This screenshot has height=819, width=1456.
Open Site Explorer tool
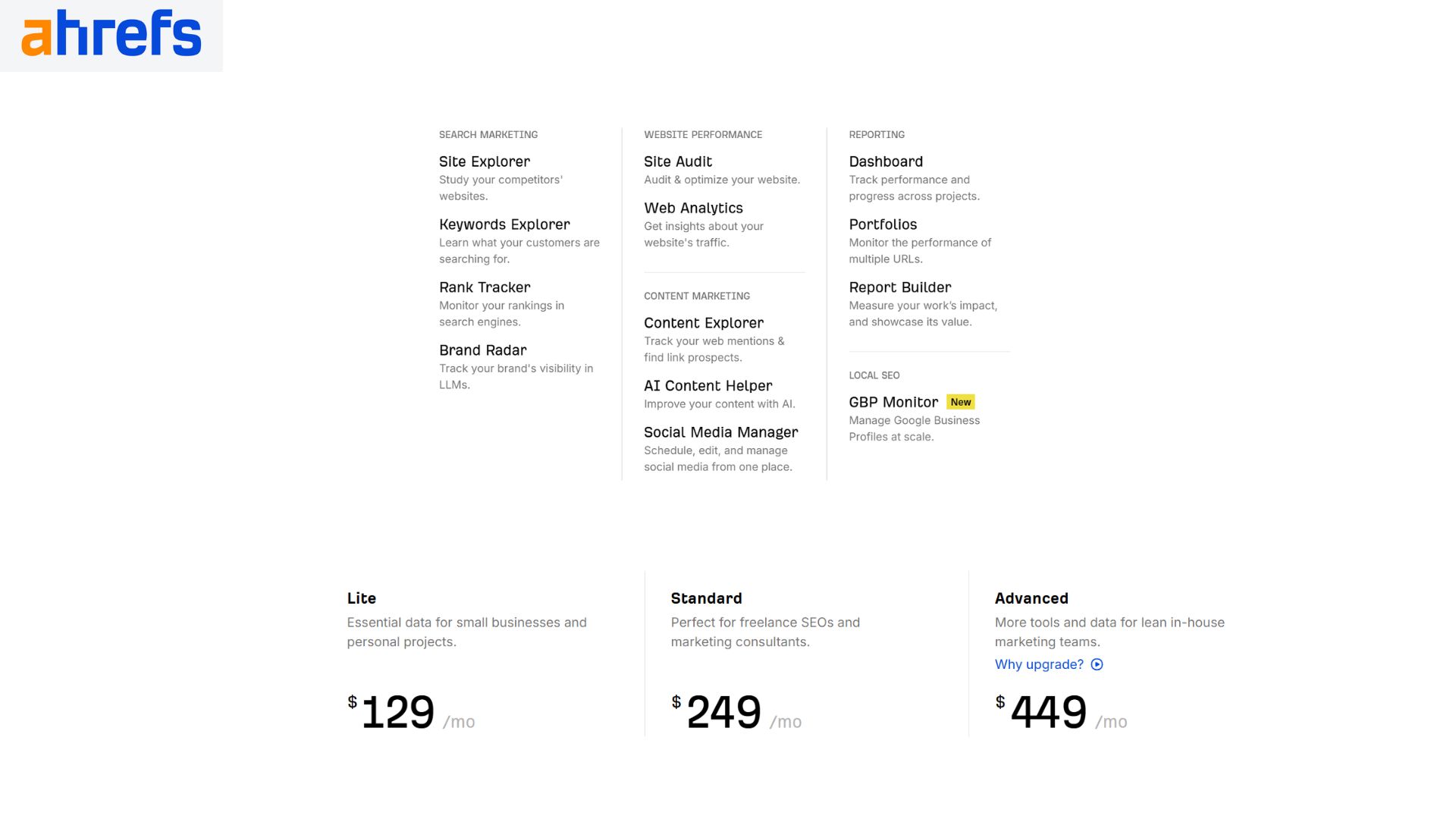tap(484, 162)
